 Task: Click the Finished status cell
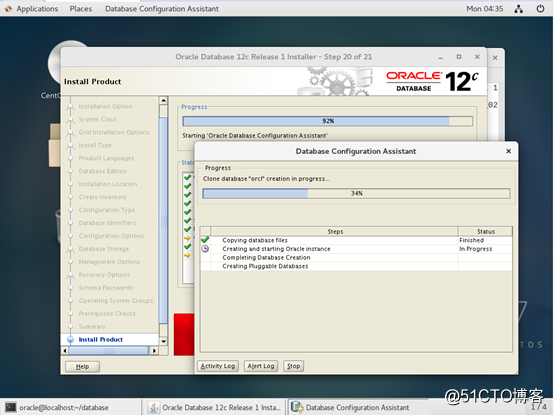(485, 240)
